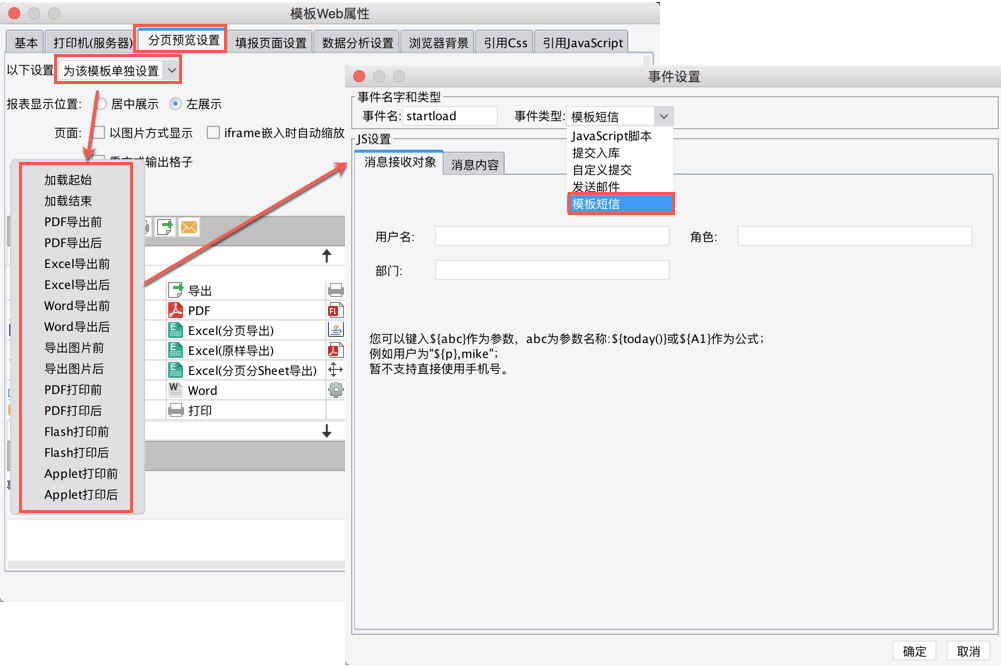Toggle the iframe嵌入时自动缩放 checkbox
This screenshot has width=1001, height=666.
213,133
